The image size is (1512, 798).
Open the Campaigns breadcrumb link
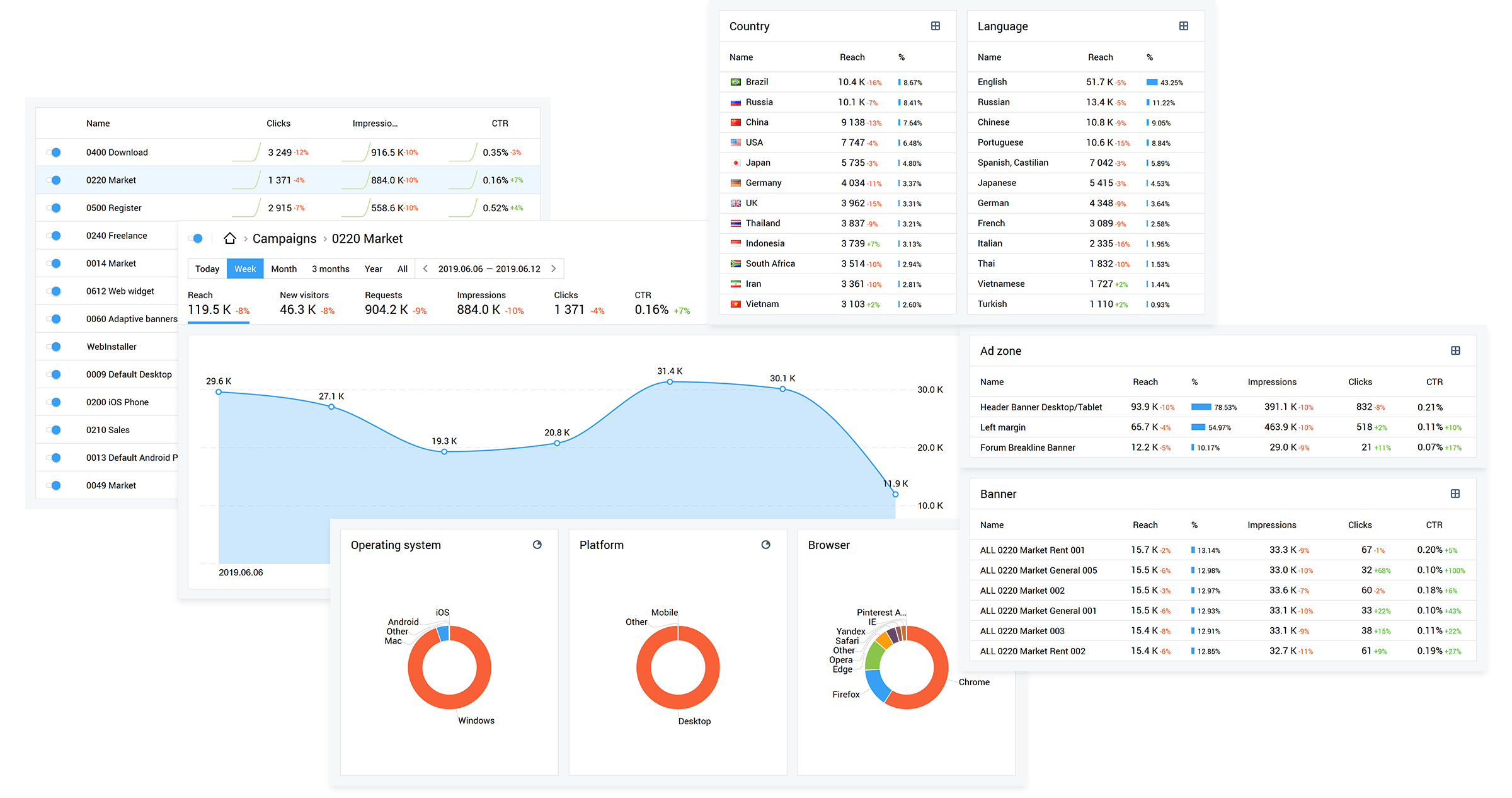(284, 238)
